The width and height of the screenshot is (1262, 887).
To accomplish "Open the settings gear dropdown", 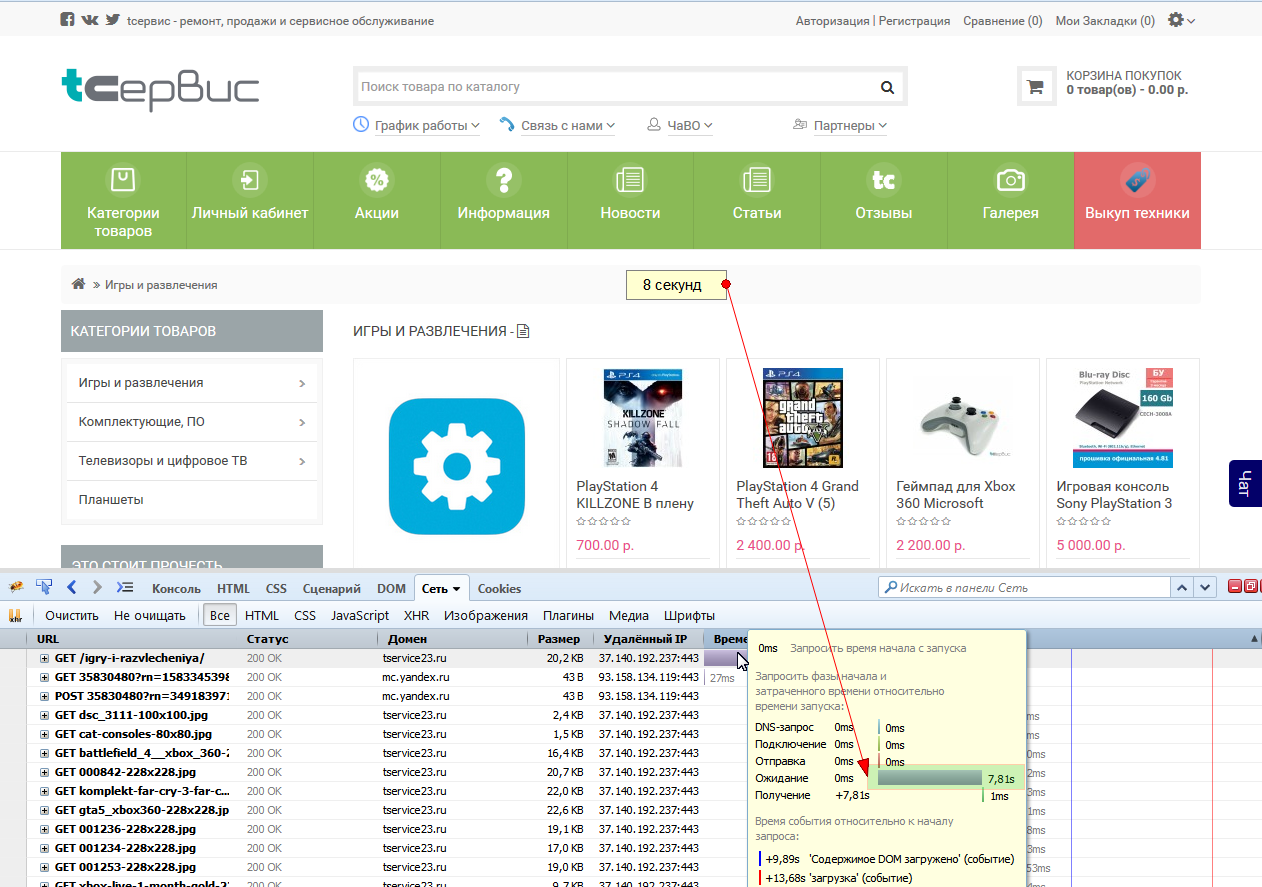I will coord(1181,20).
